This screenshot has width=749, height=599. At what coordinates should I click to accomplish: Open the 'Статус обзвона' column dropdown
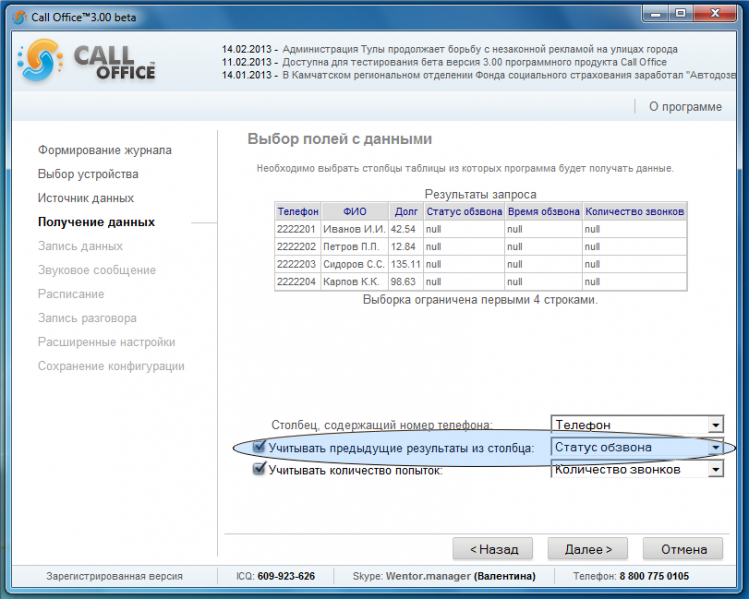[637, 447]
